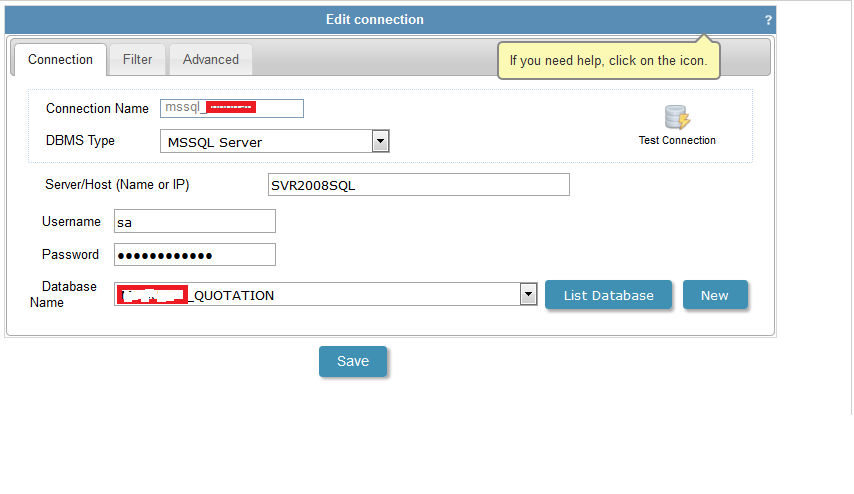The image size is (854, 494).
Task: Select the Connection tab
Action: (60, 59)
